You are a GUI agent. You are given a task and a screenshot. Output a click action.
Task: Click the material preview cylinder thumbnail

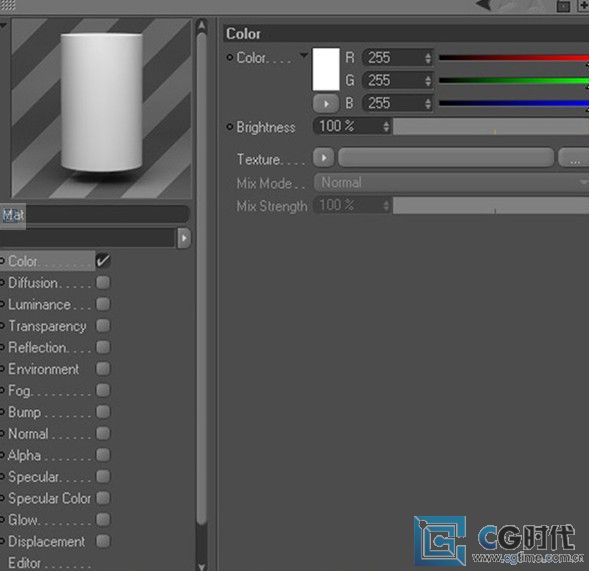[101, 108]
